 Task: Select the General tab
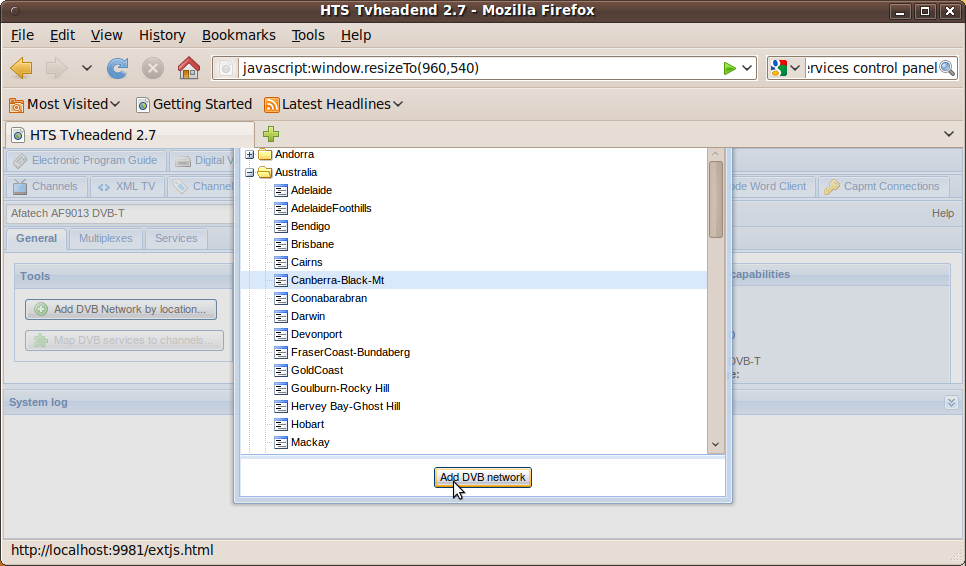tap(36, 239)
